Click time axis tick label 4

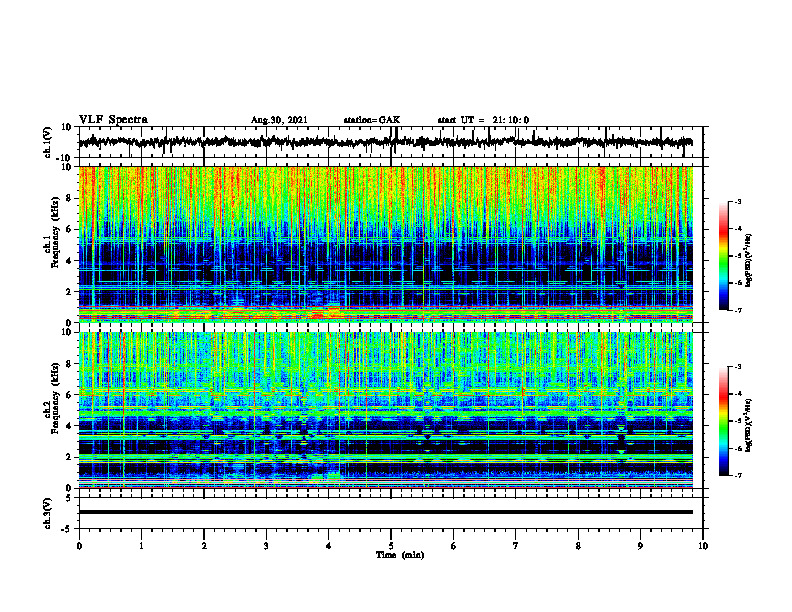[x=329, y=546]
